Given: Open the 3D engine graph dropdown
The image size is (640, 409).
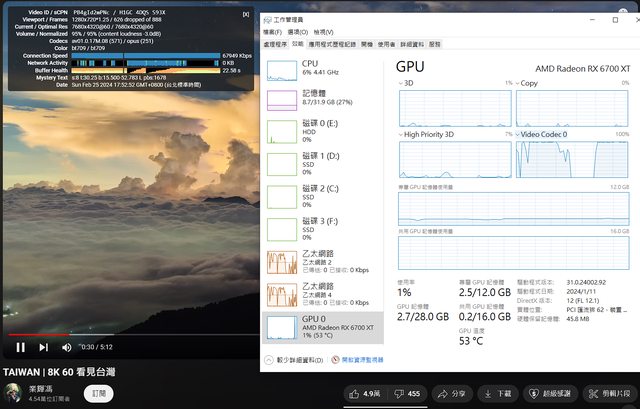Looking at the screenshot, I should click(x=403, y=82).
